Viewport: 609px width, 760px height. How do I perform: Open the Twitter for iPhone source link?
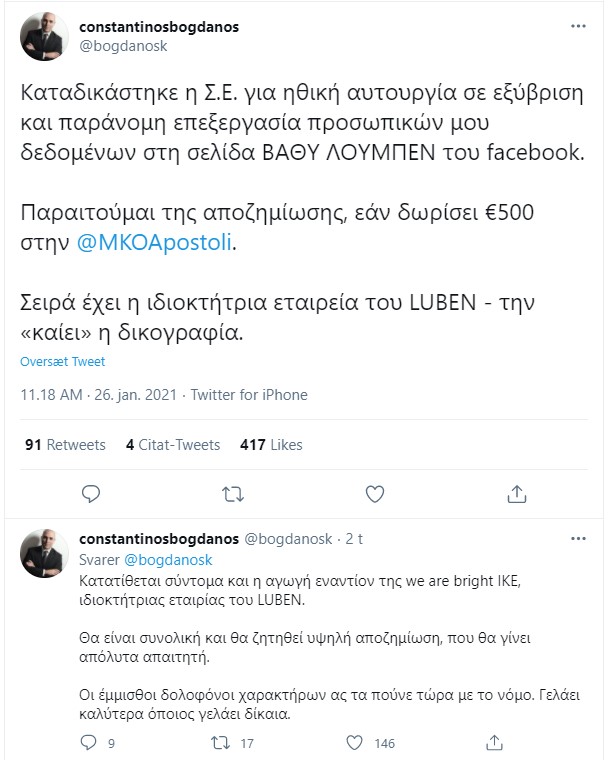(249, 395)
